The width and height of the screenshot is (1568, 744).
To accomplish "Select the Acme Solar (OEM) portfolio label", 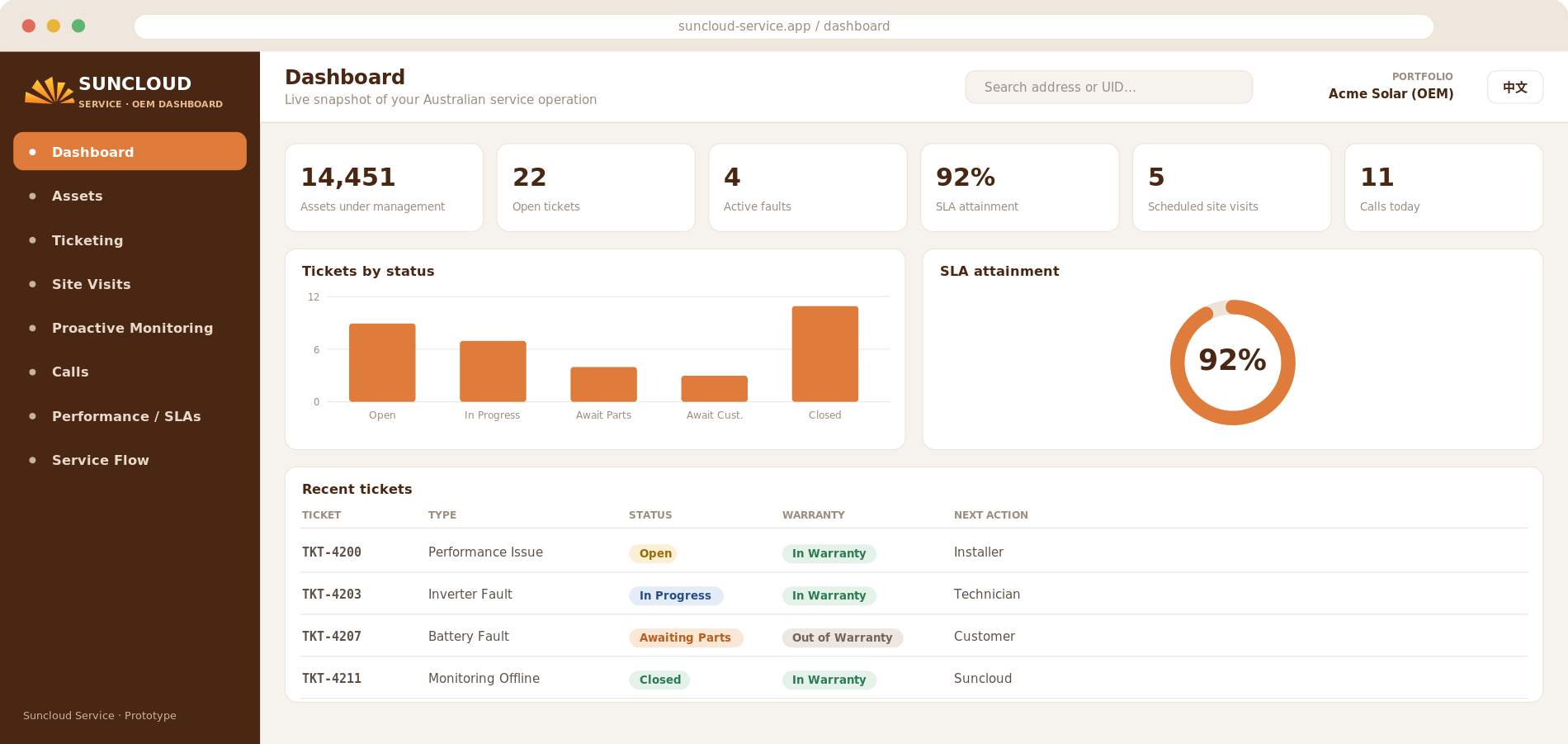I will [1391, 93].
